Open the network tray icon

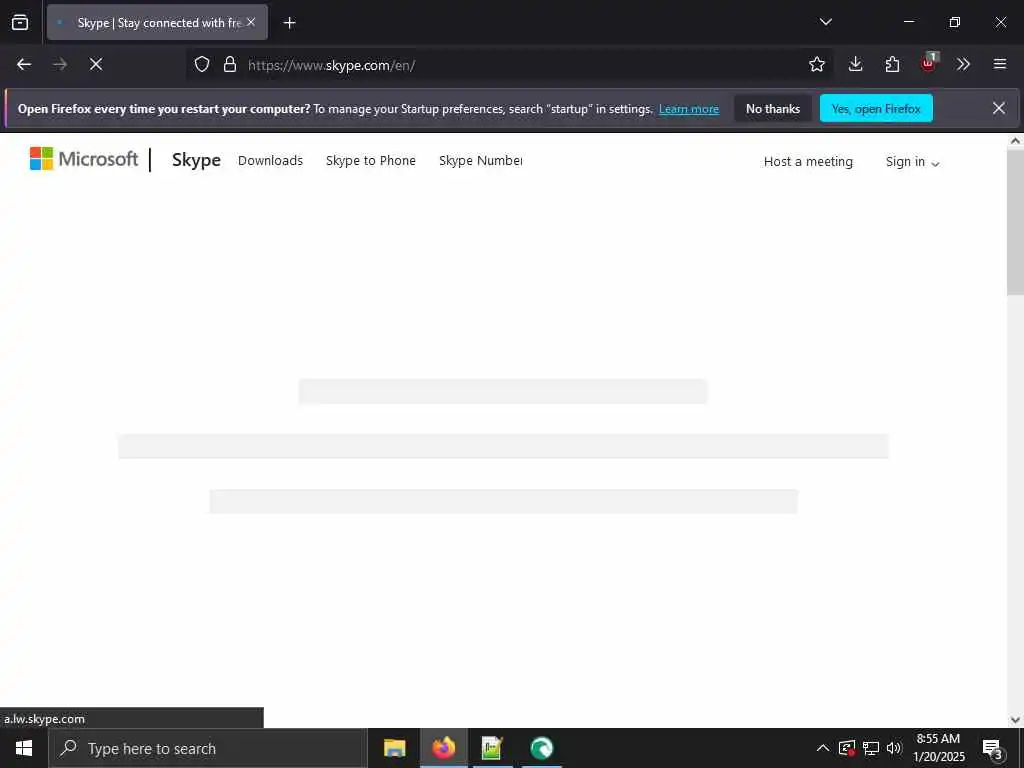871,748
